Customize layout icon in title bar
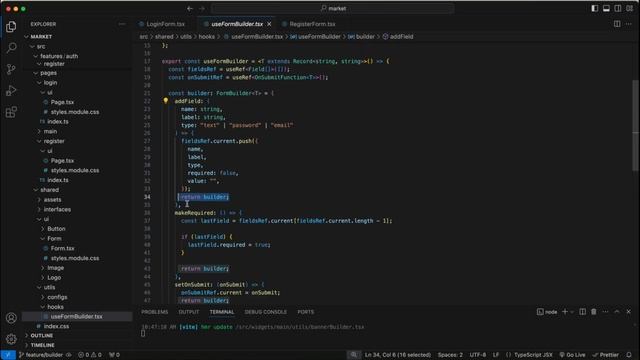This screenshot has width=640, height=360. point(630,8)
